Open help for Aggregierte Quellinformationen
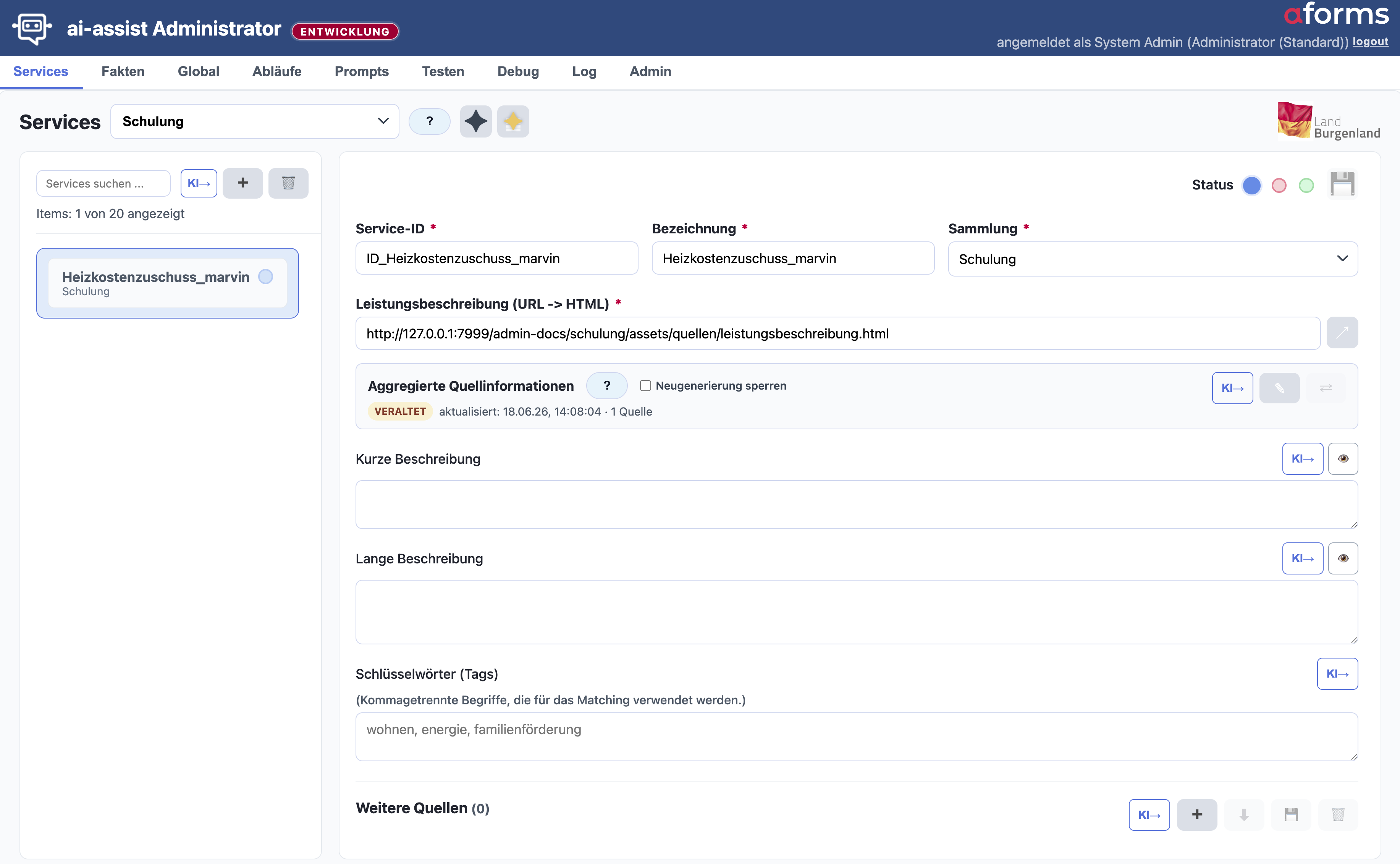The width and height of the screenshot is (1400, 864). coord(606,386)
